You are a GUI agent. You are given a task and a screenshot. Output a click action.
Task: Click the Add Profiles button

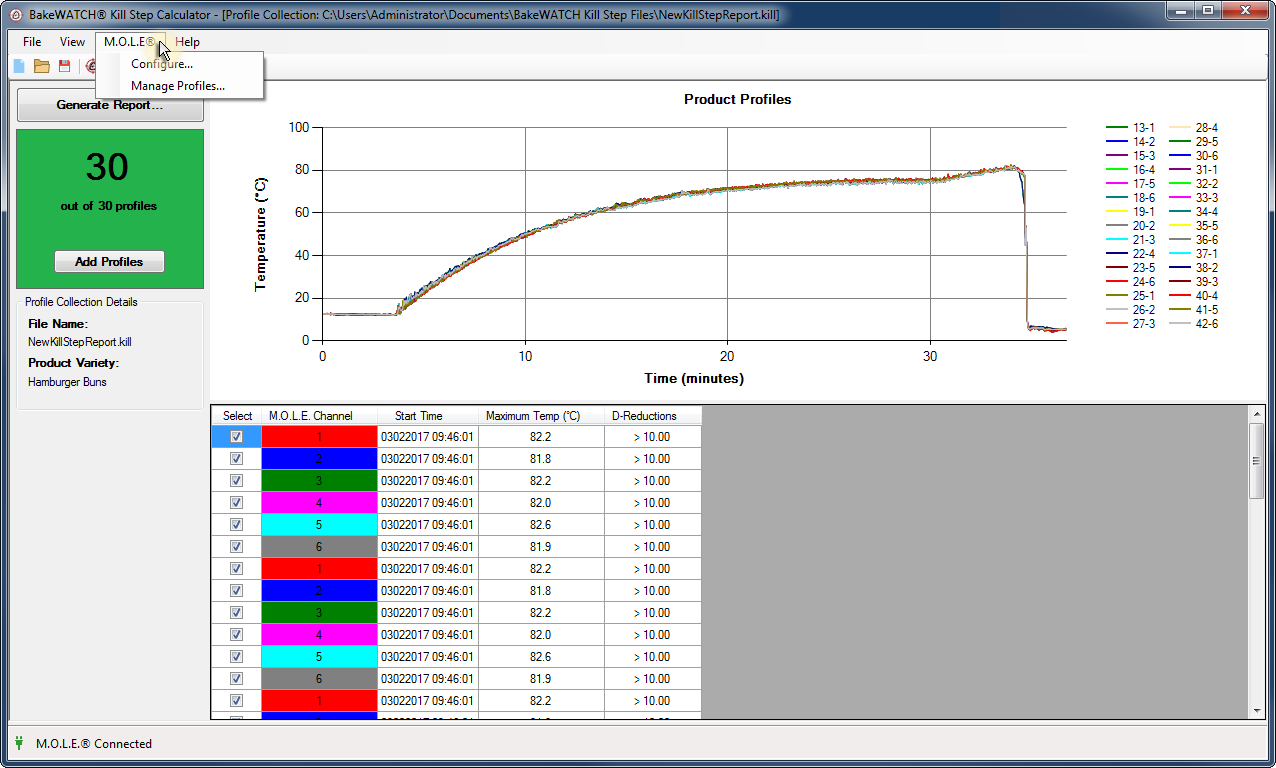coord(109,262)
